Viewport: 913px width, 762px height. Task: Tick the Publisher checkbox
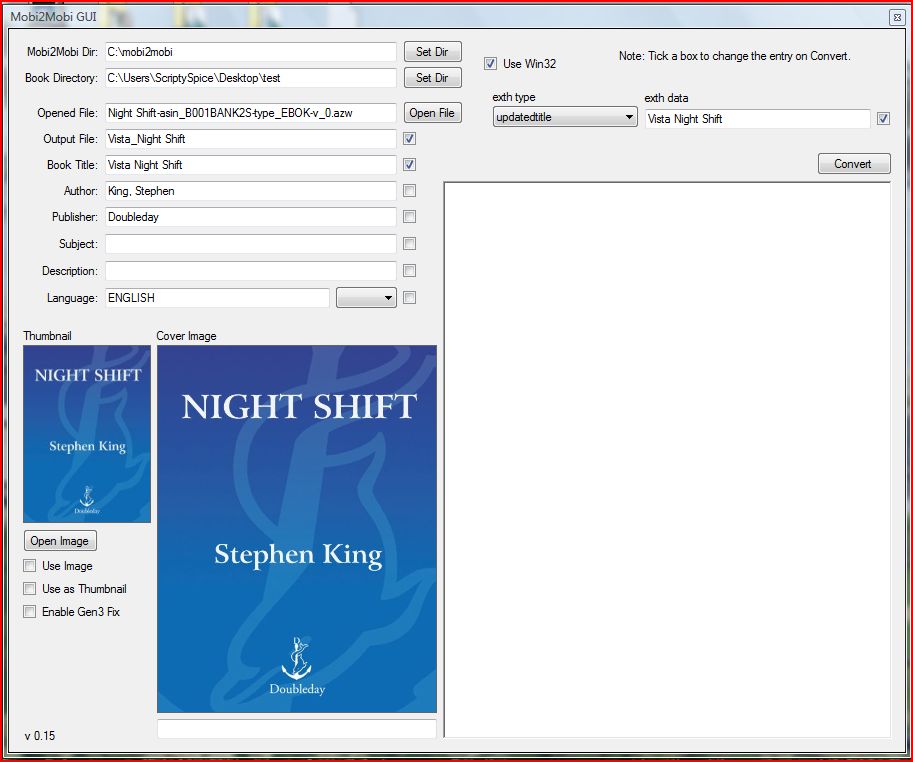[x=409, y=217]
